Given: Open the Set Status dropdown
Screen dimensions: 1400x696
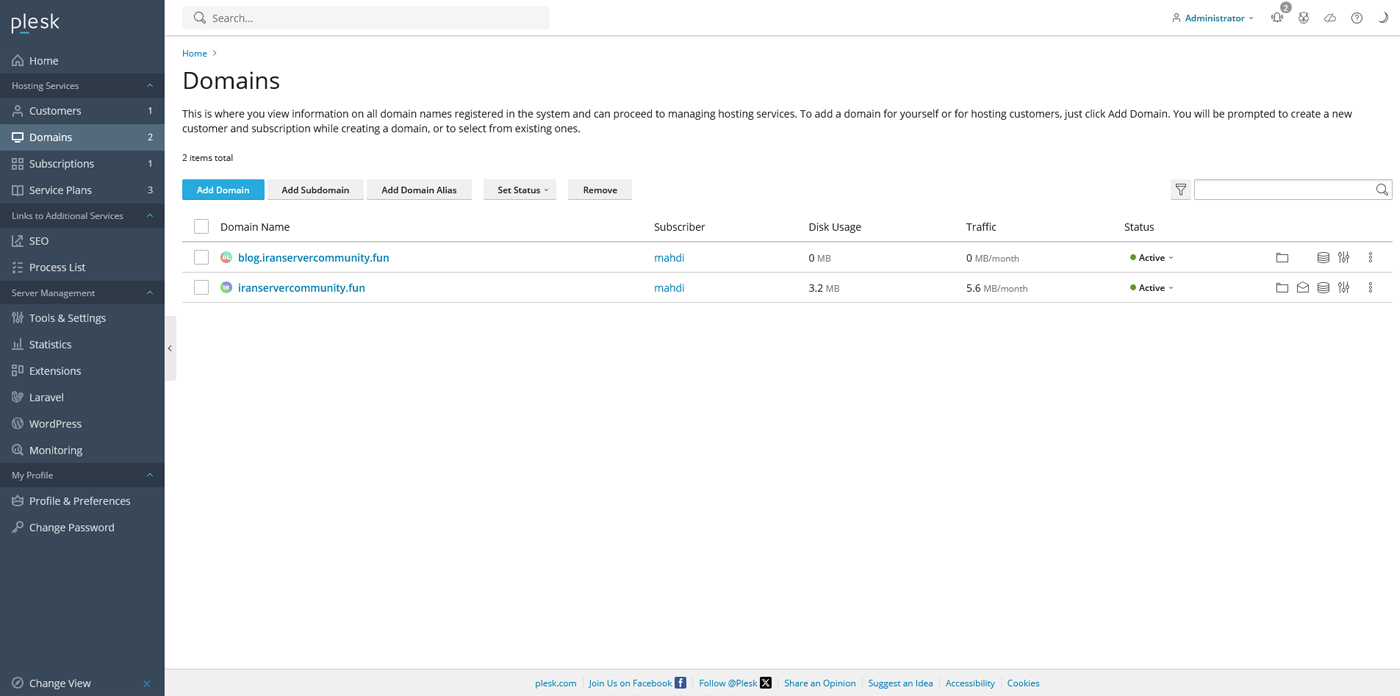Looking at the screenshot, I should click(520, 190).
